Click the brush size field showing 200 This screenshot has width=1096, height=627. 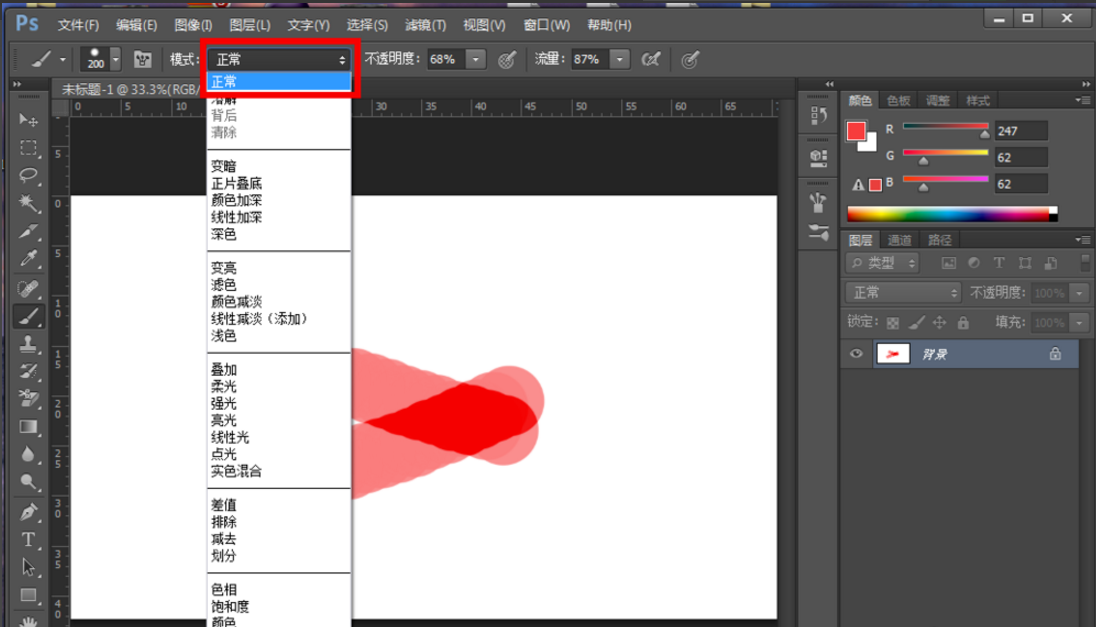click(97, 62)
